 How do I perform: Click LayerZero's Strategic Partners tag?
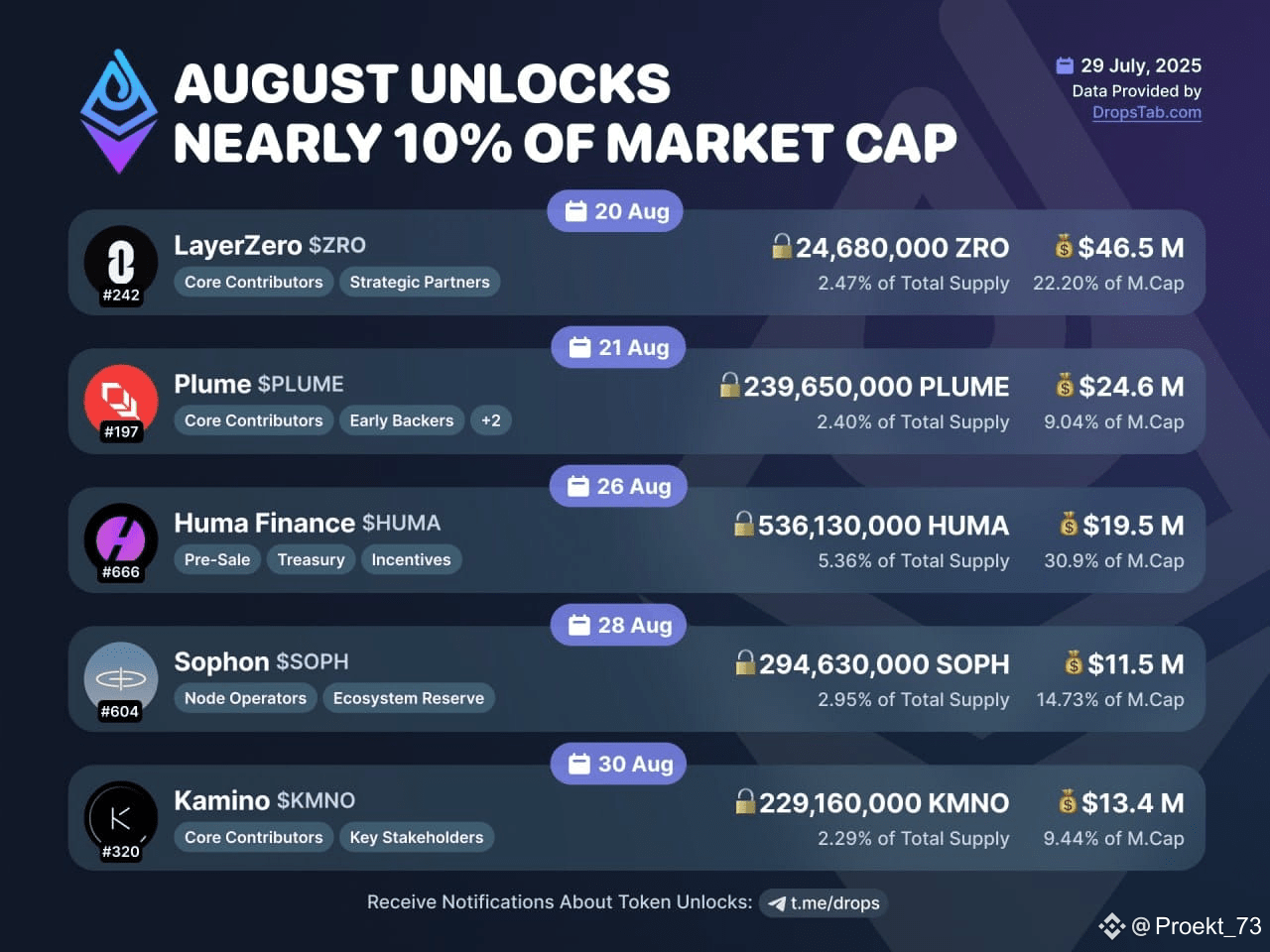420,282
